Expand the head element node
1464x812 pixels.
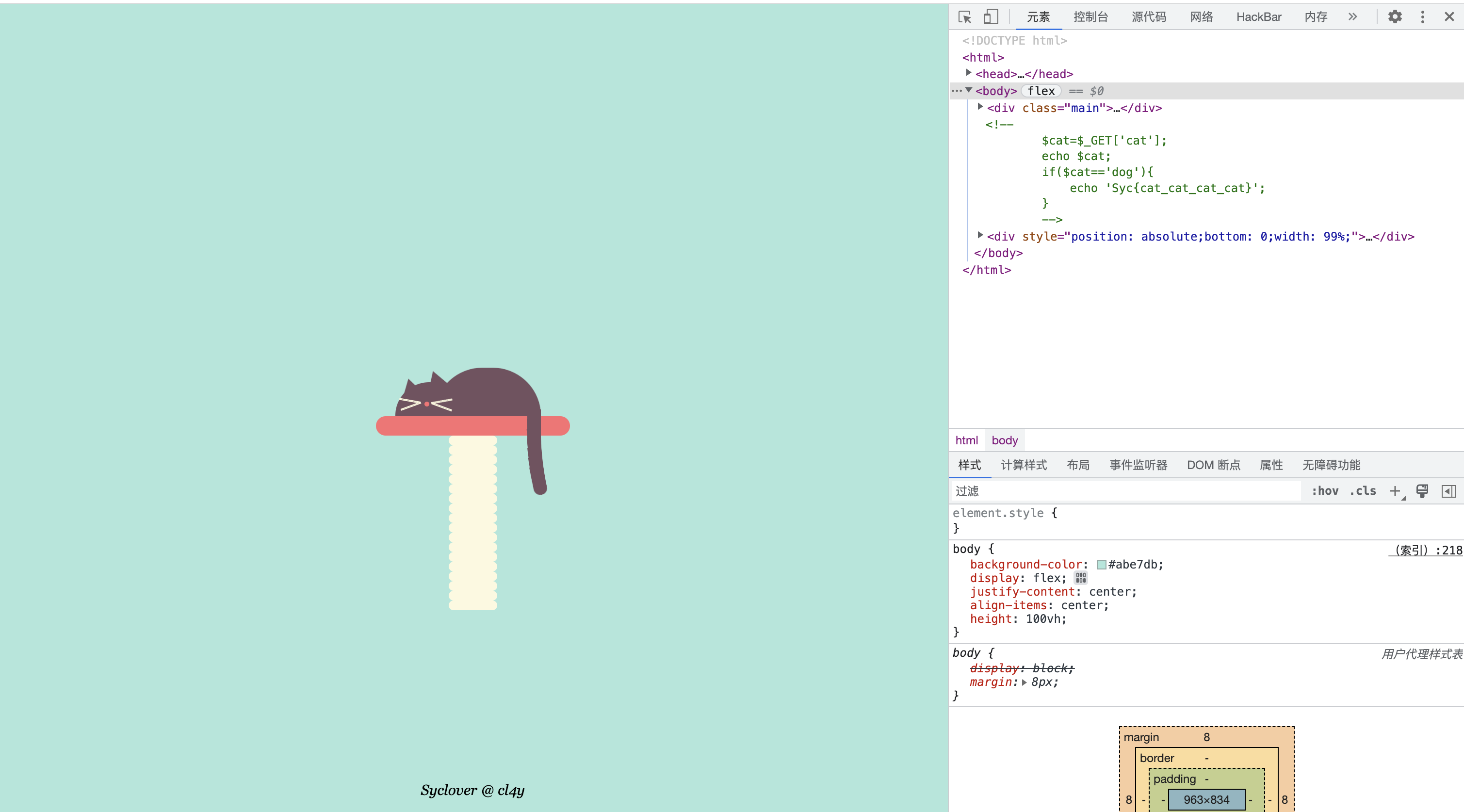pos(968,73)
